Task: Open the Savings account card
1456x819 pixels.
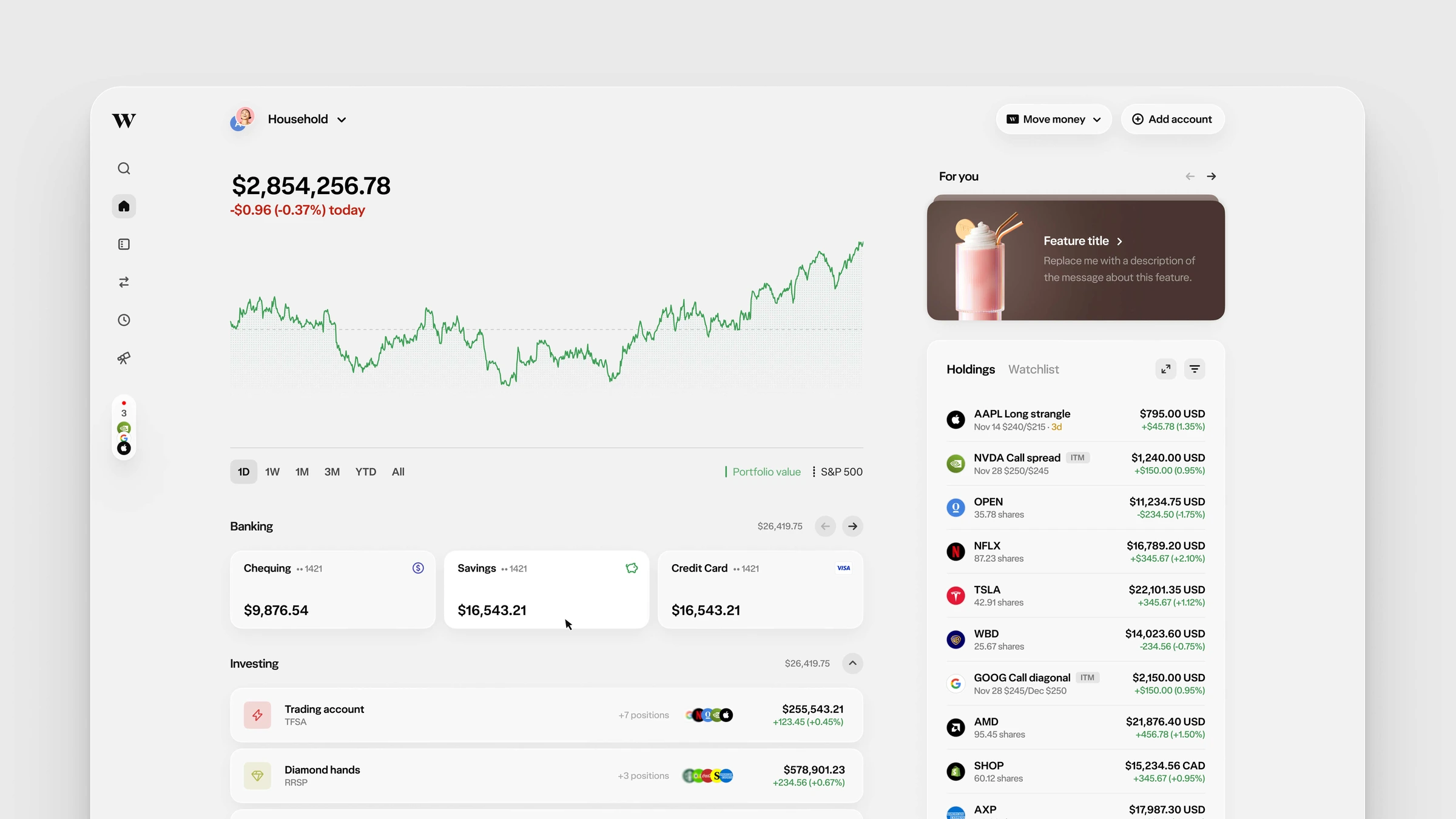Action: (547, 590)
